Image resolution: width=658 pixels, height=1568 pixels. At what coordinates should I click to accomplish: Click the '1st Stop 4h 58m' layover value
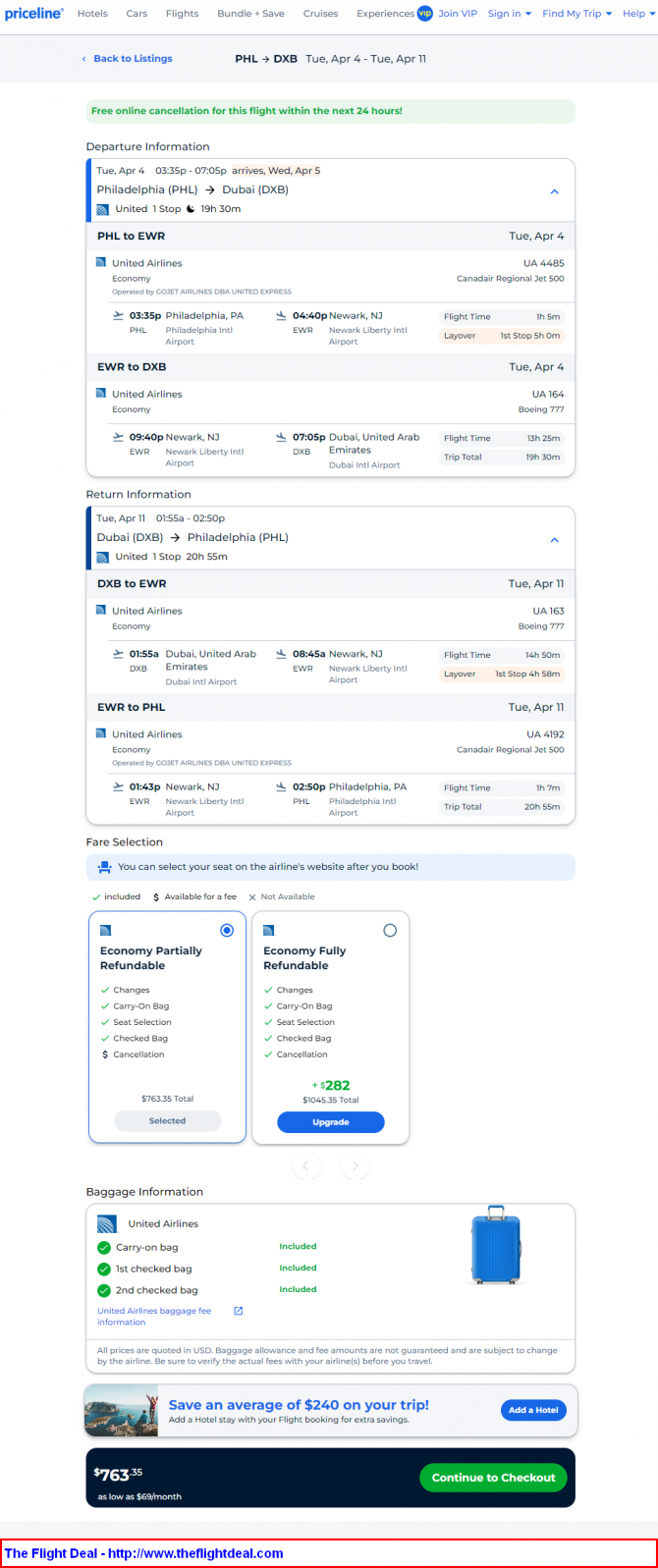pos(527,675)
